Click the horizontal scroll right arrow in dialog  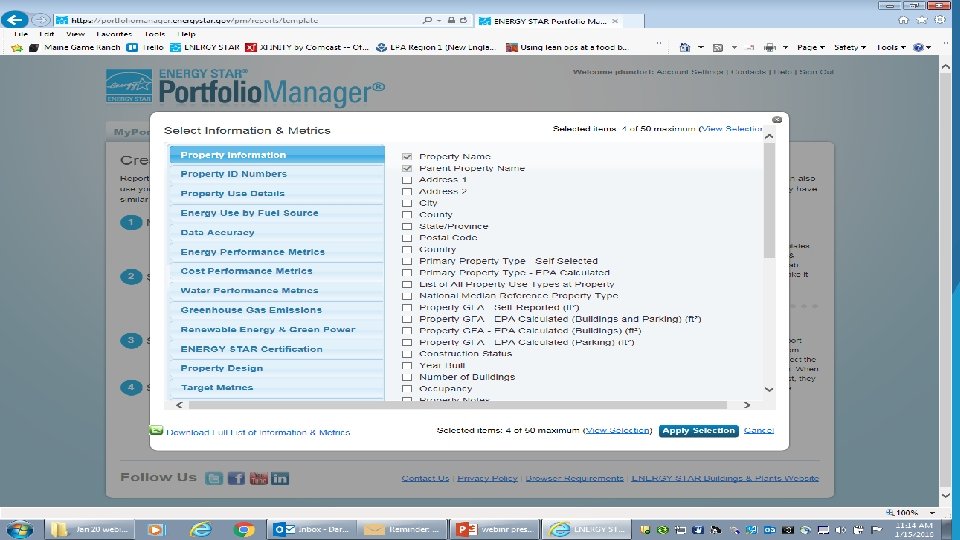pos(746,405)
